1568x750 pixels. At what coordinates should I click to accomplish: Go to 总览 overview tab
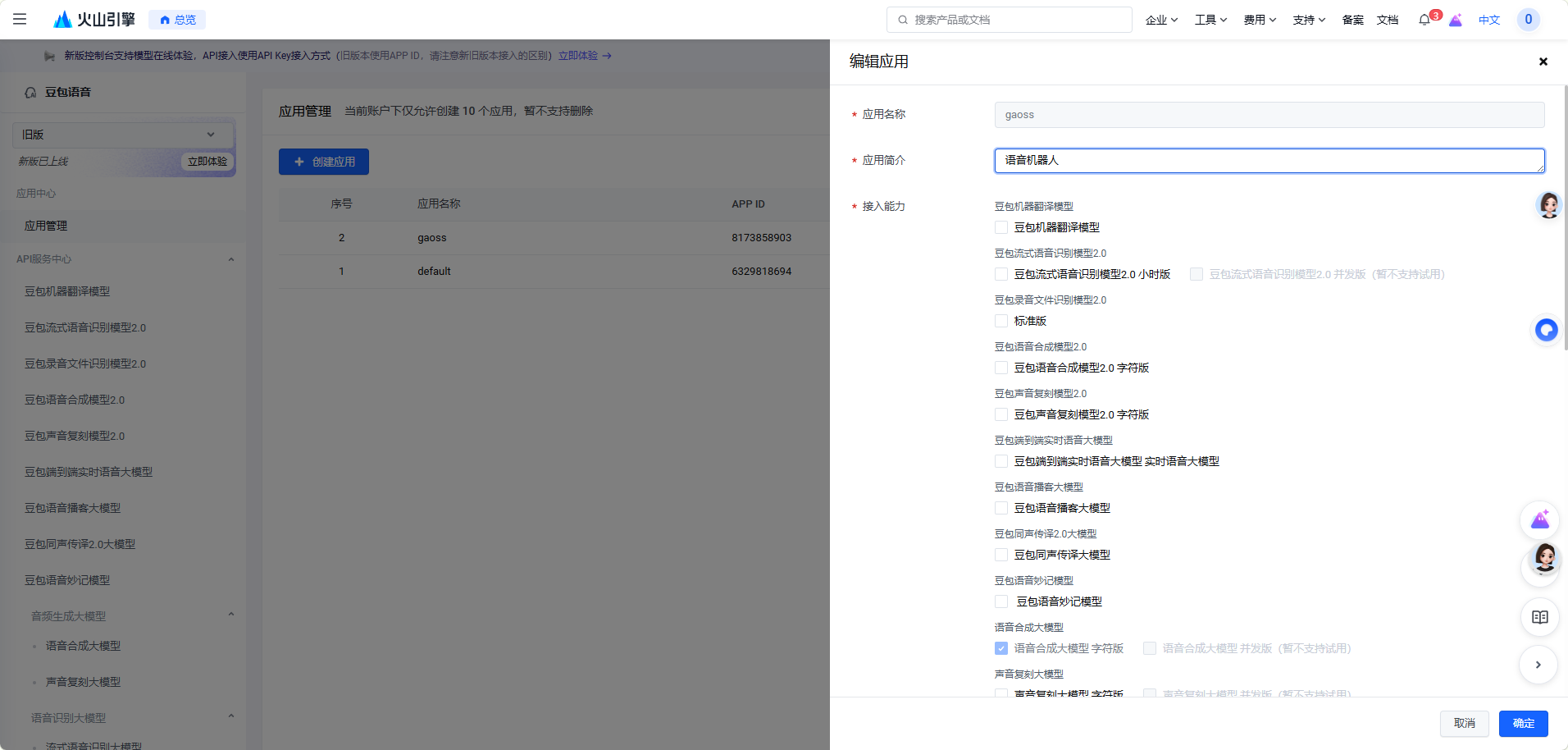178,20
